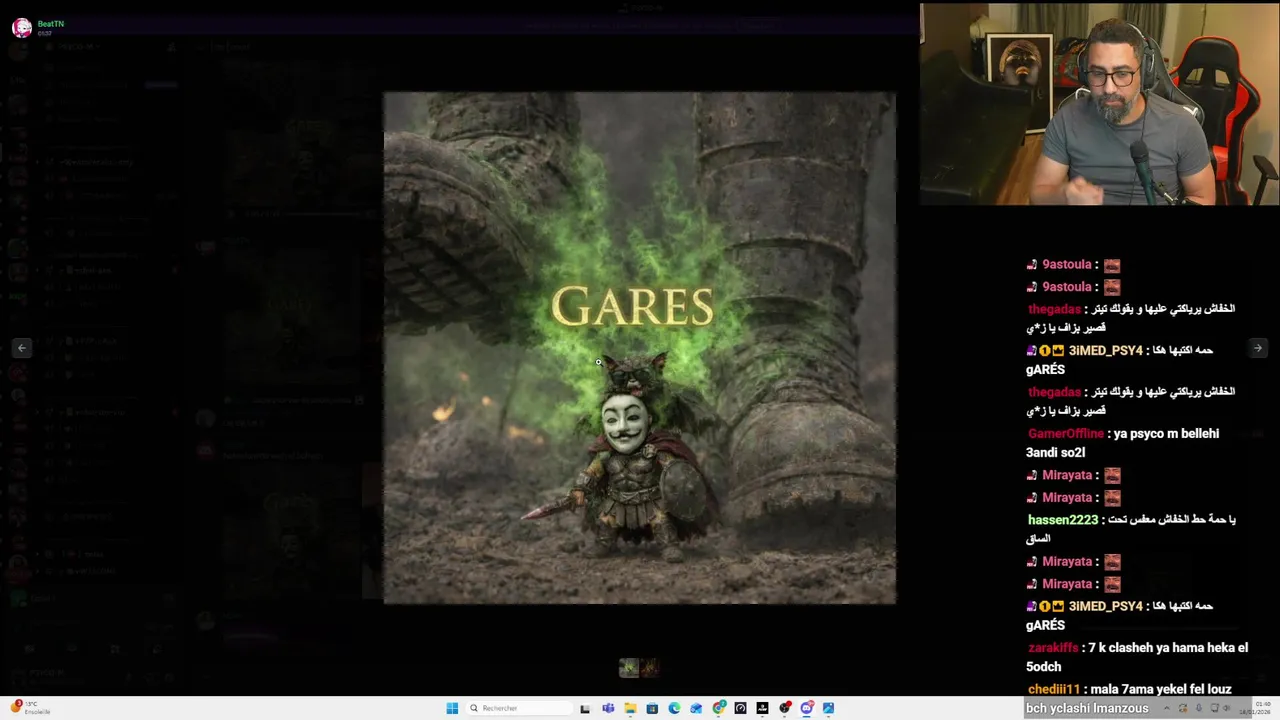This screenshot has height=720, width=1280.
Task: Open the speedometer gauge app in taskbar
Action: pos(740,708)
